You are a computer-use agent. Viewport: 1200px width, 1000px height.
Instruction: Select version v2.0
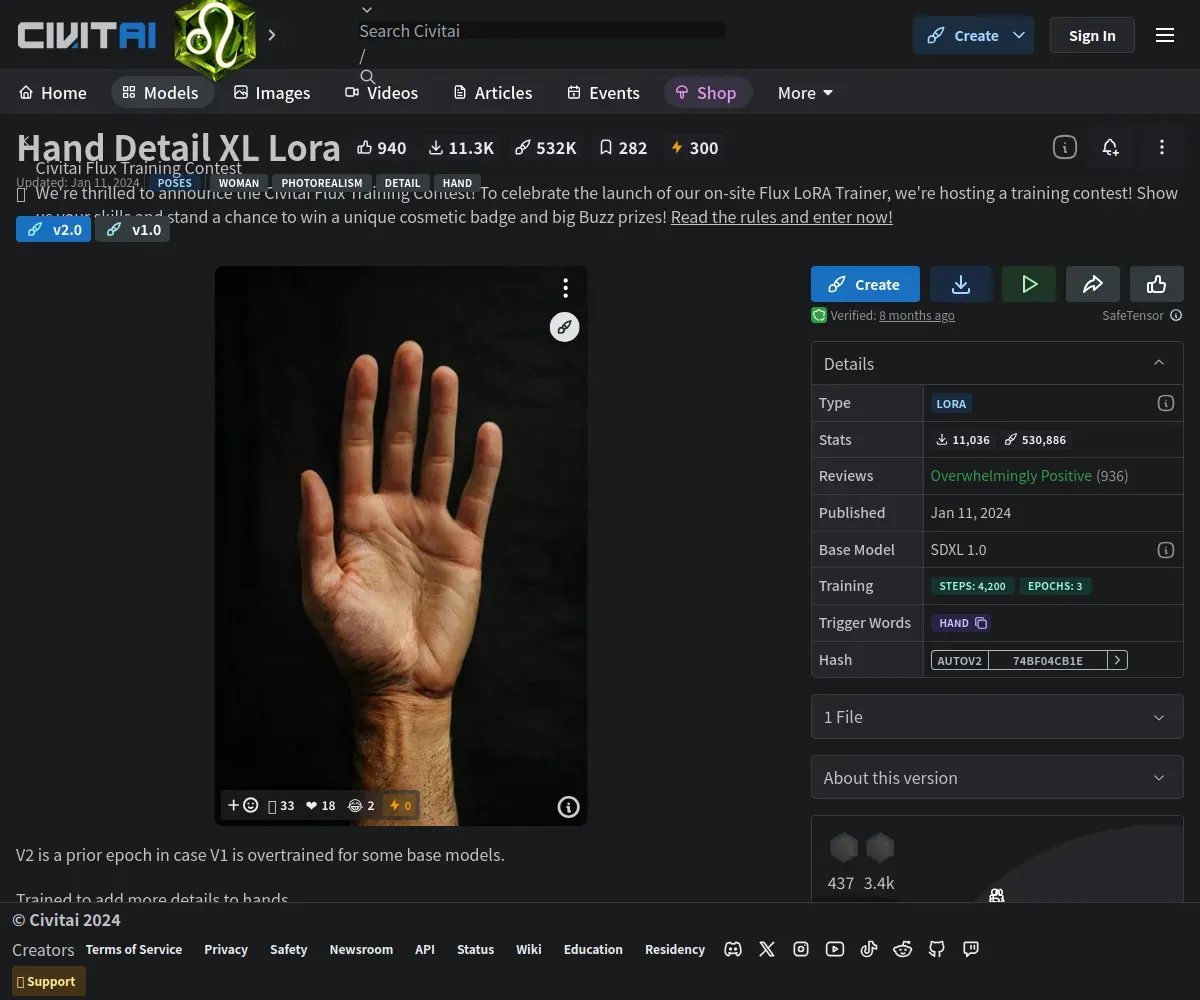pyautogui.click(x=54, y=230)
